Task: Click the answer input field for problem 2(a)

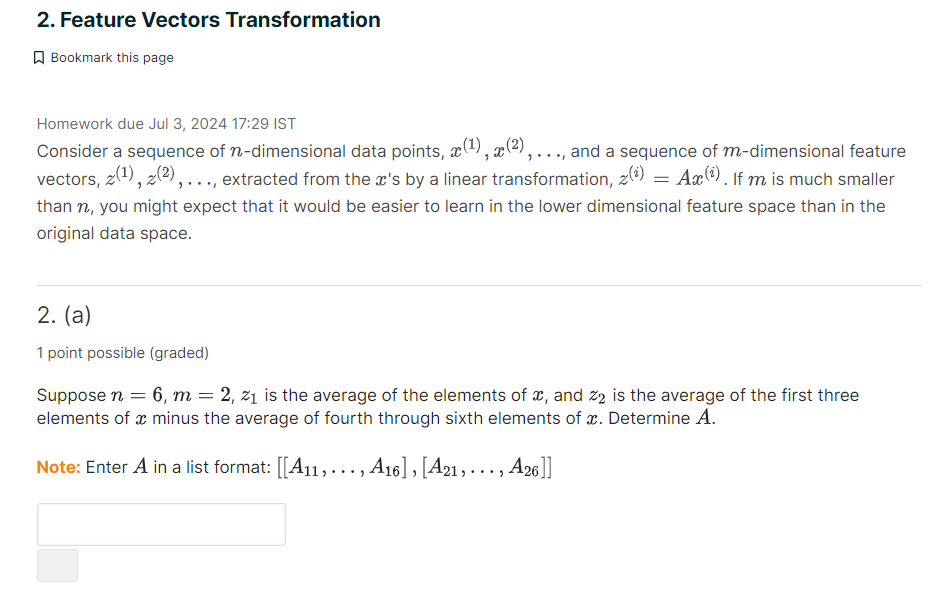Action: (160, 524)
